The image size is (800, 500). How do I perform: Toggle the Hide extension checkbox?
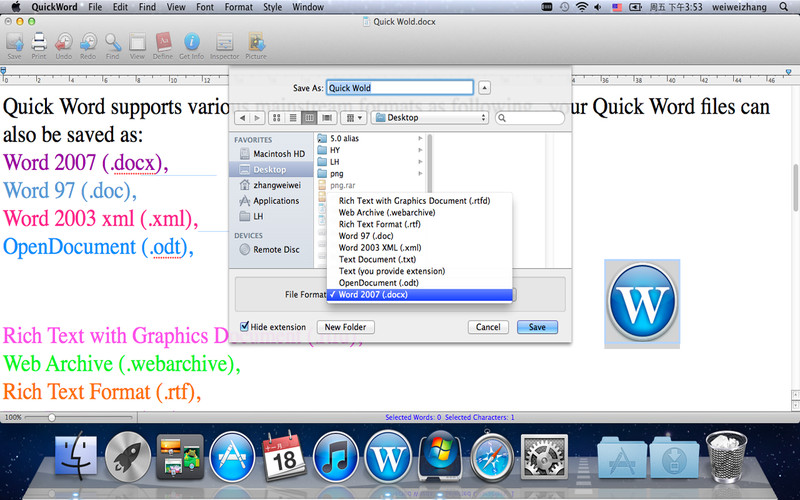[x=244, y=326]
